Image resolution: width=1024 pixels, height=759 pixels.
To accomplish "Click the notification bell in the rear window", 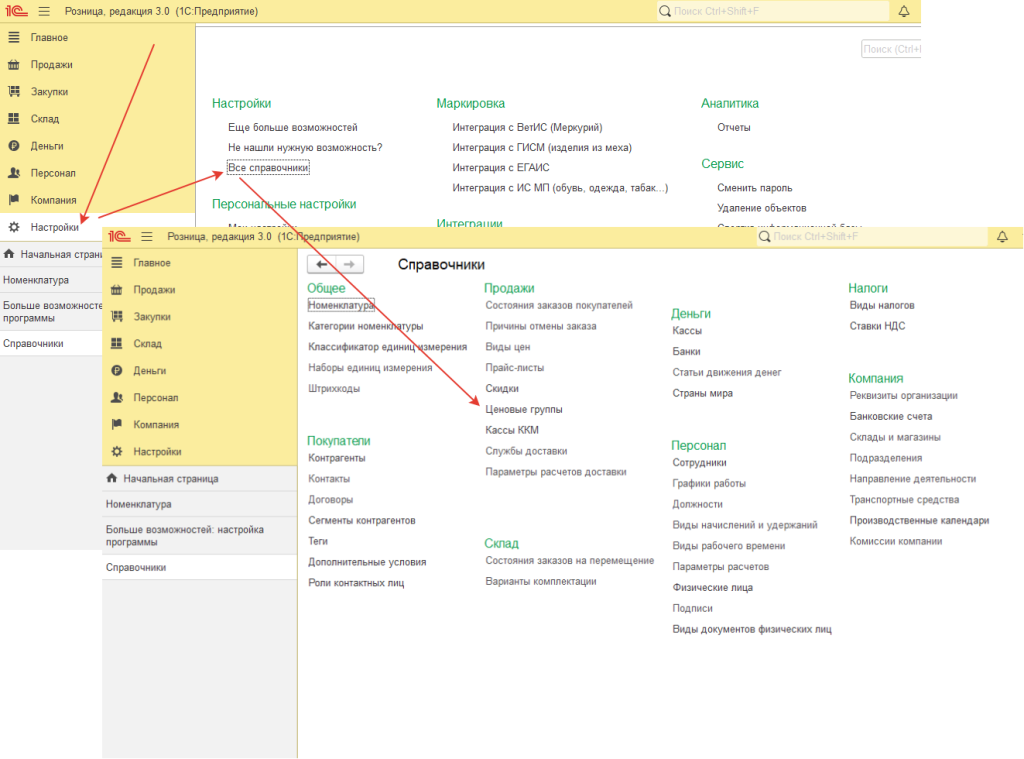I will click(x=904, y=11).
